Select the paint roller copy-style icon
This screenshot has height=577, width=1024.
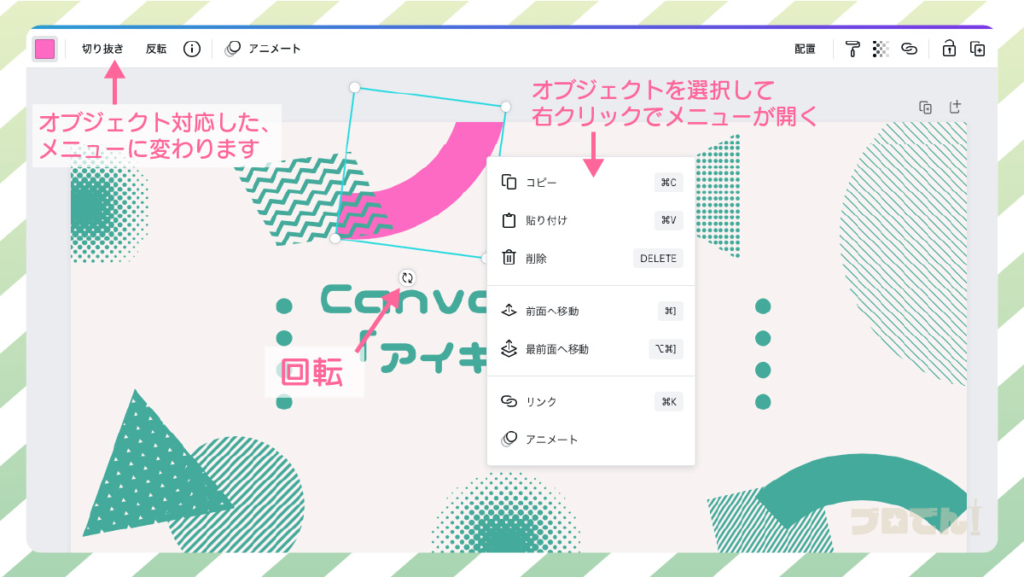coord(852,49)
